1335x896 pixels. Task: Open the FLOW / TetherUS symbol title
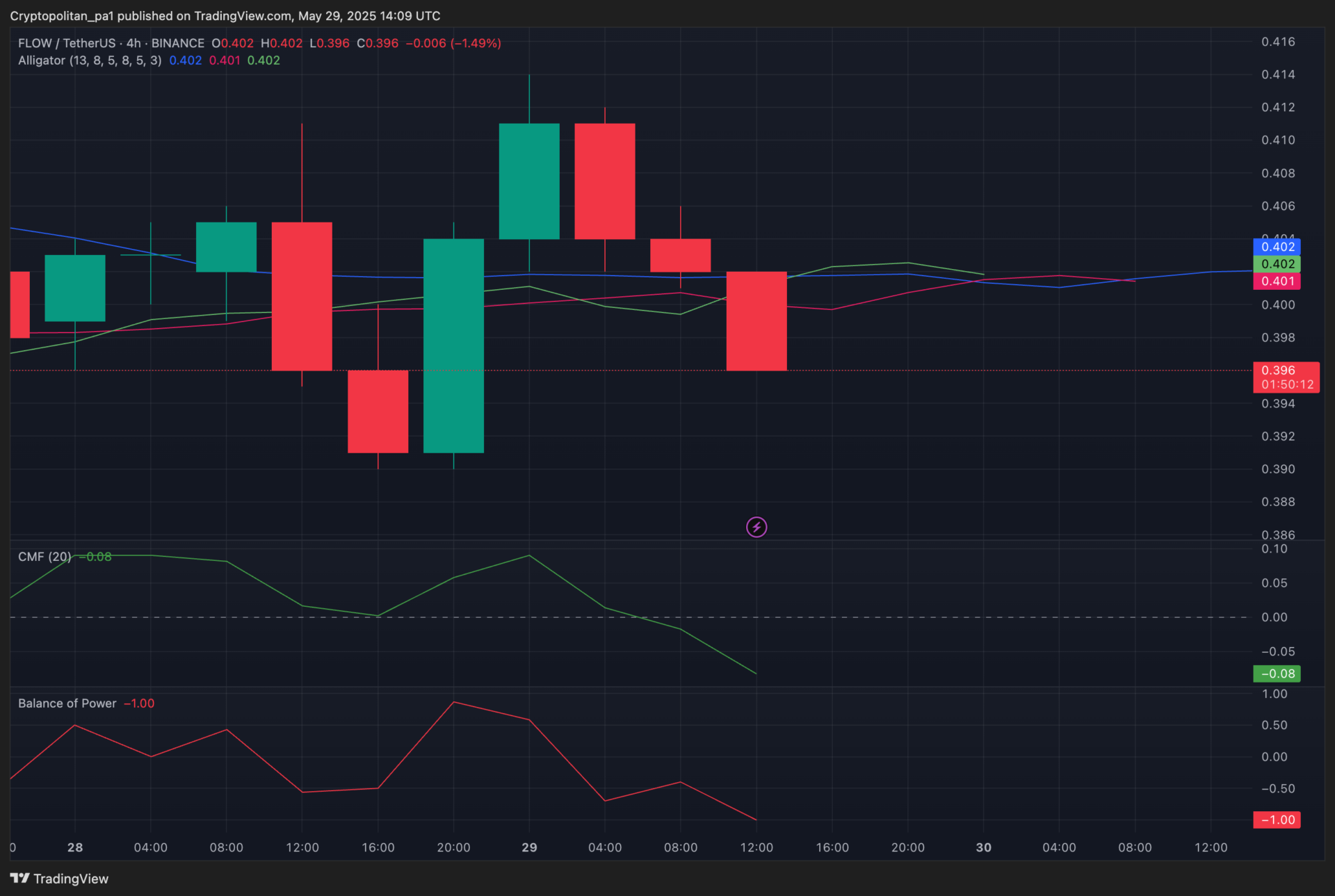coord(111,43)
